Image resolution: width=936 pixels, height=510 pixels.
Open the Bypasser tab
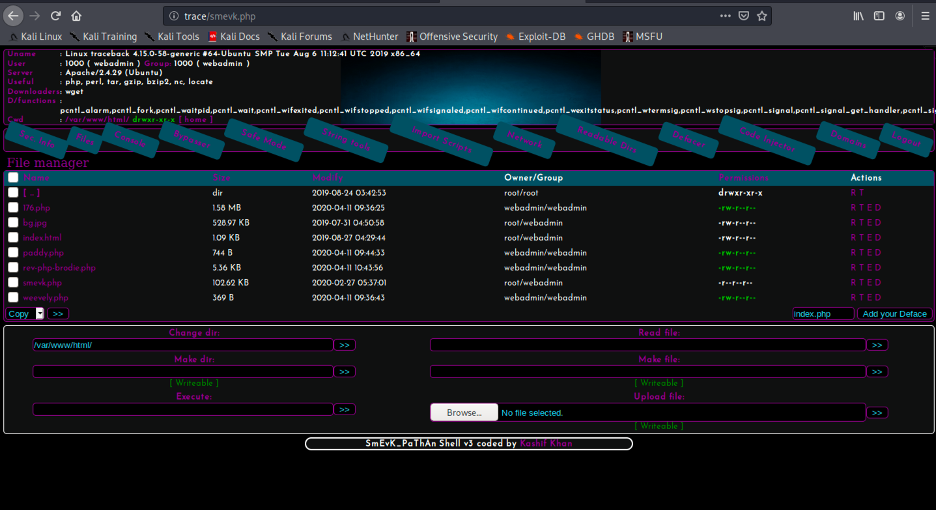tap(192, 140)
